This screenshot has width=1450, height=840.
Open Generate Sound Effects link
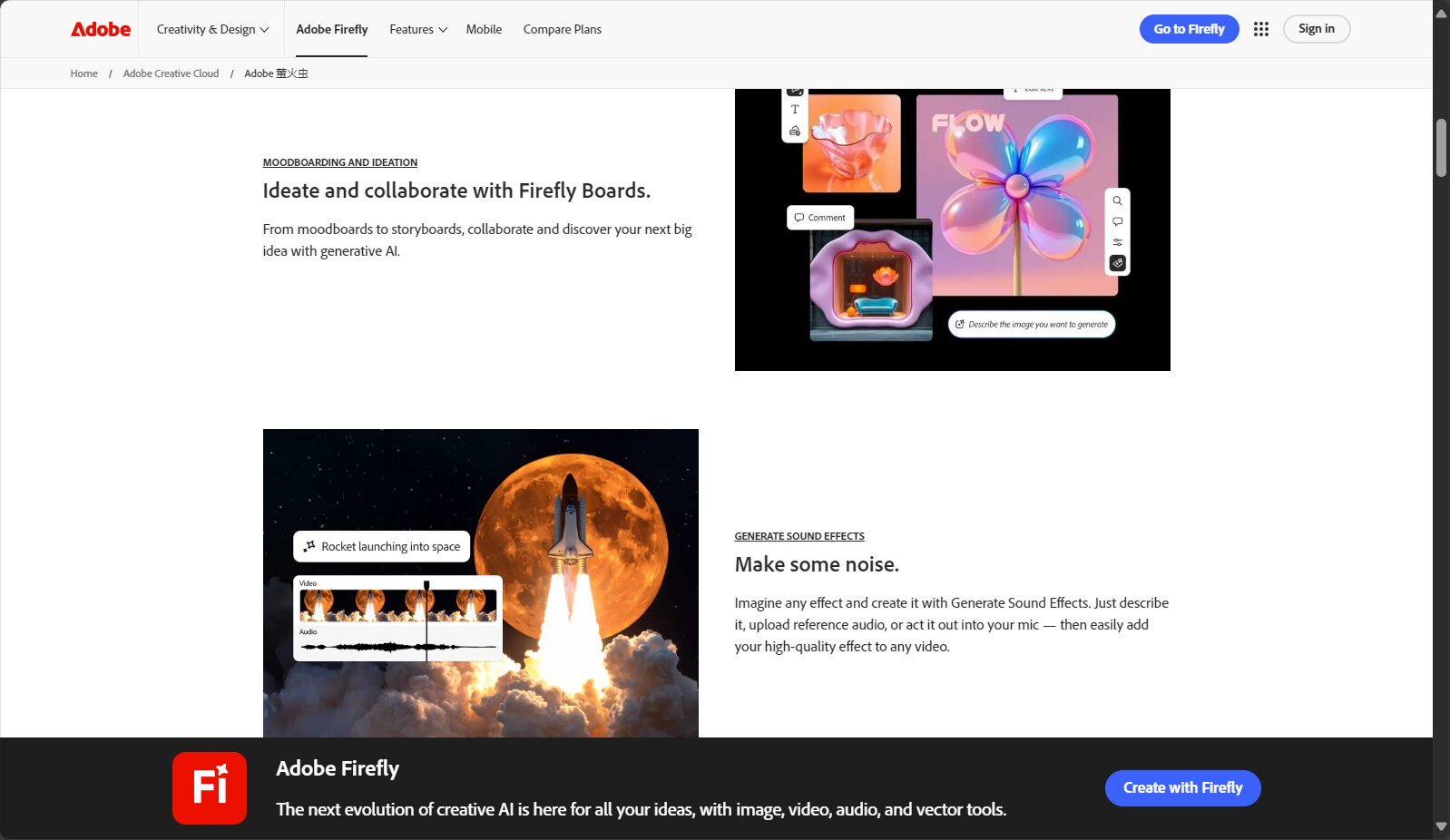tap(799, 536)
